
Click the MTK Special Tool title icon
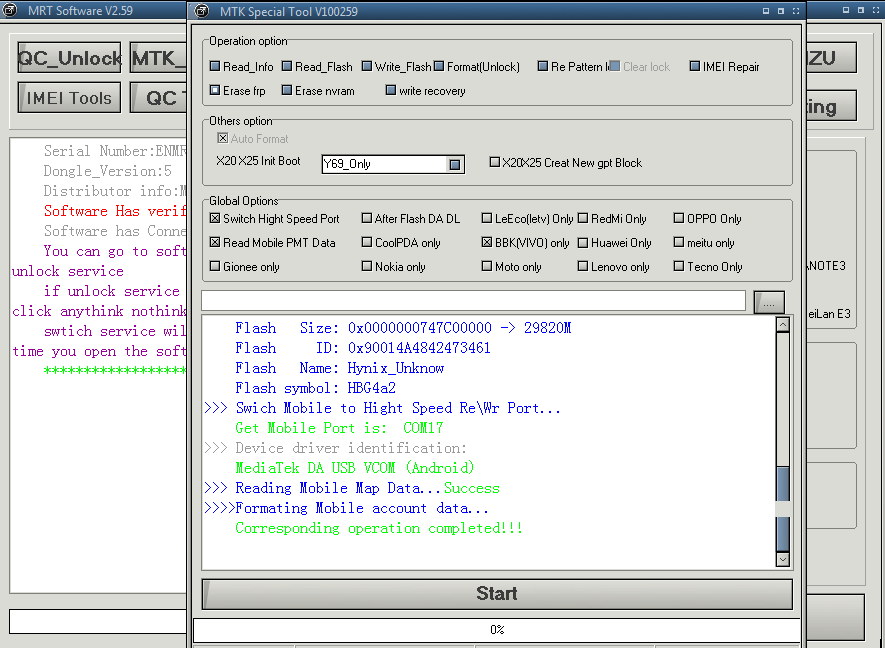[x=201, y=11]
